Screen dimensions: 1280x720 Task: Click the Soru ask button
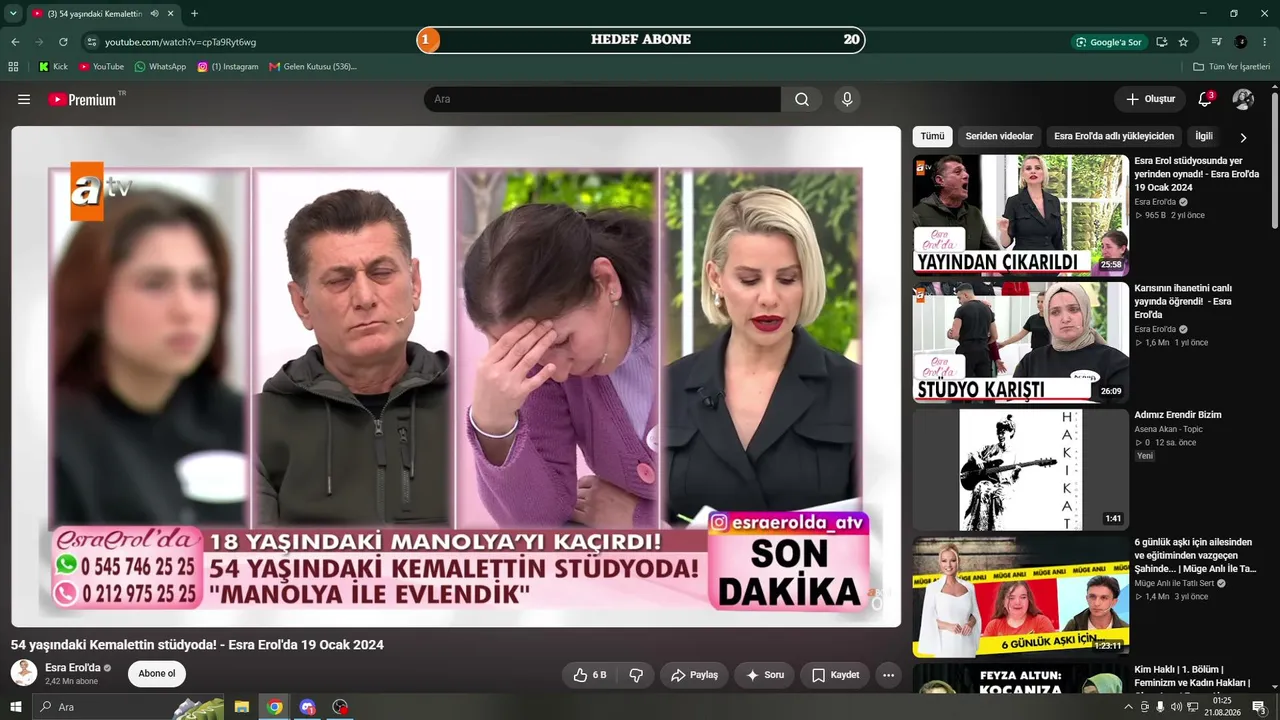(765, 675)
